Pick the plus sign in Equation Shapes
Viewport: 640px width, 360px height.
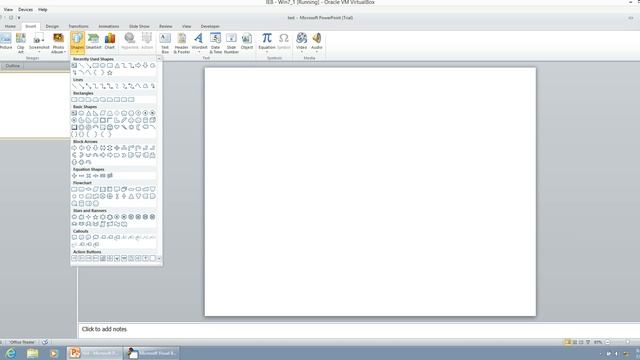pyautogui.click(x=74, y=176)
